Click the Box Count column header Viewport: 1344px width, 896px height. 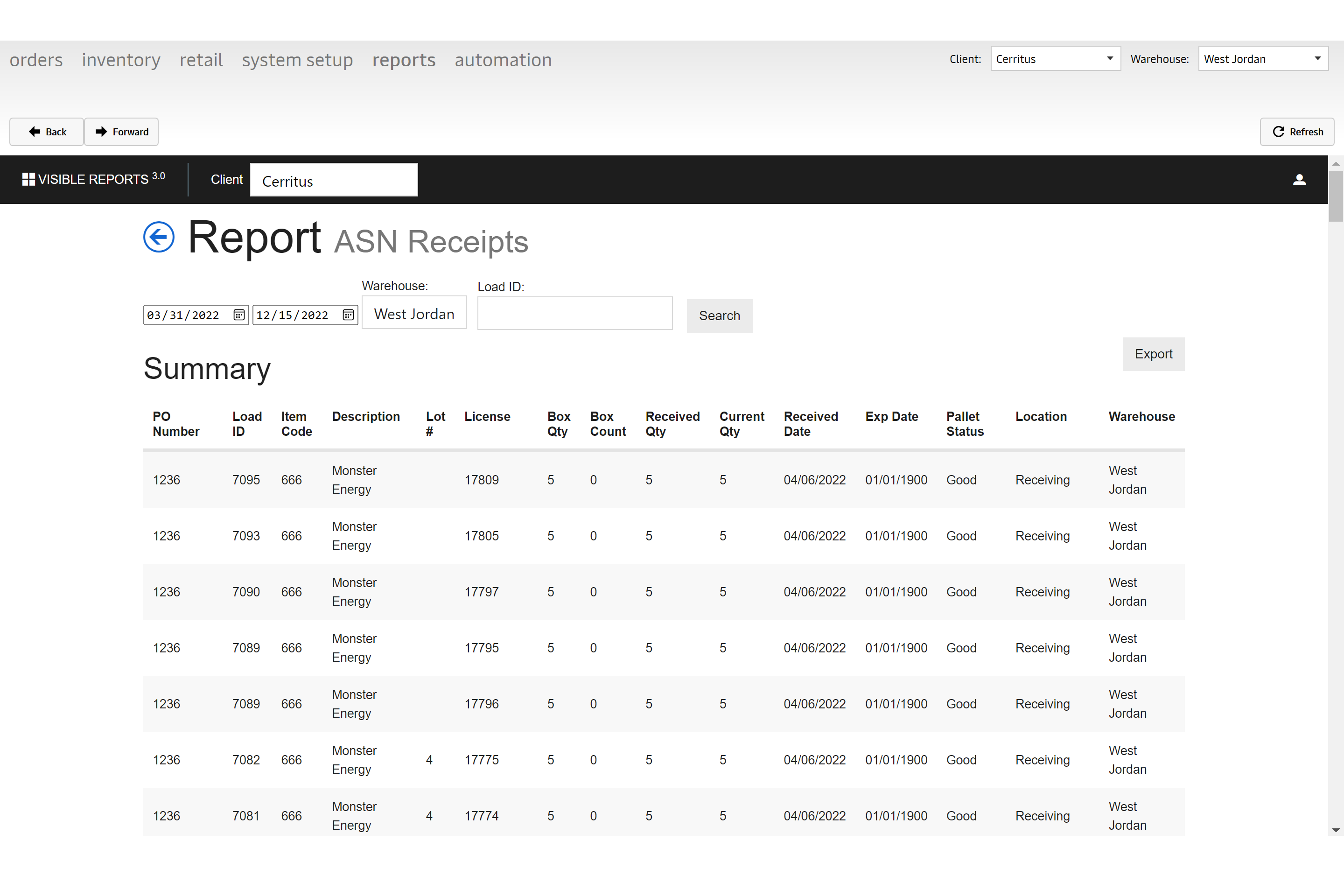pyautogui.click(x=608, y=424)
